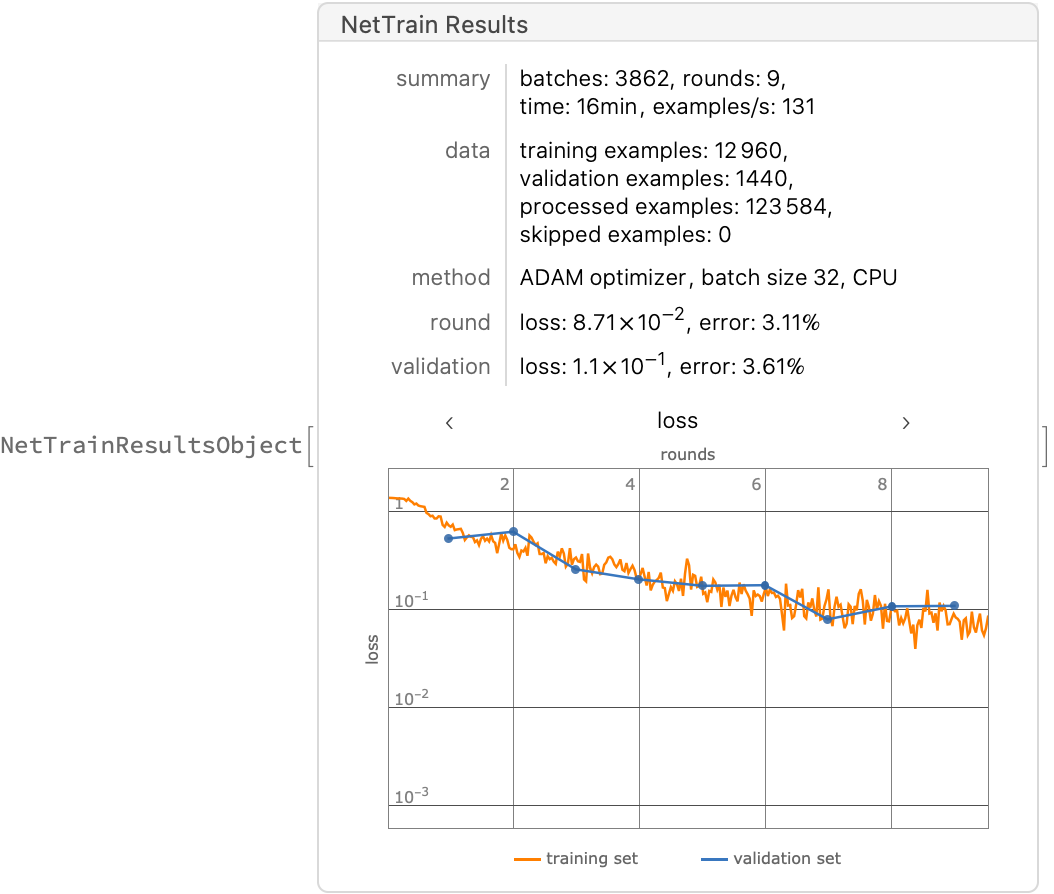The height and width of the screenshot is (894, 1054).
Task: Click the validation point at round 2
Action: point(513,532)
